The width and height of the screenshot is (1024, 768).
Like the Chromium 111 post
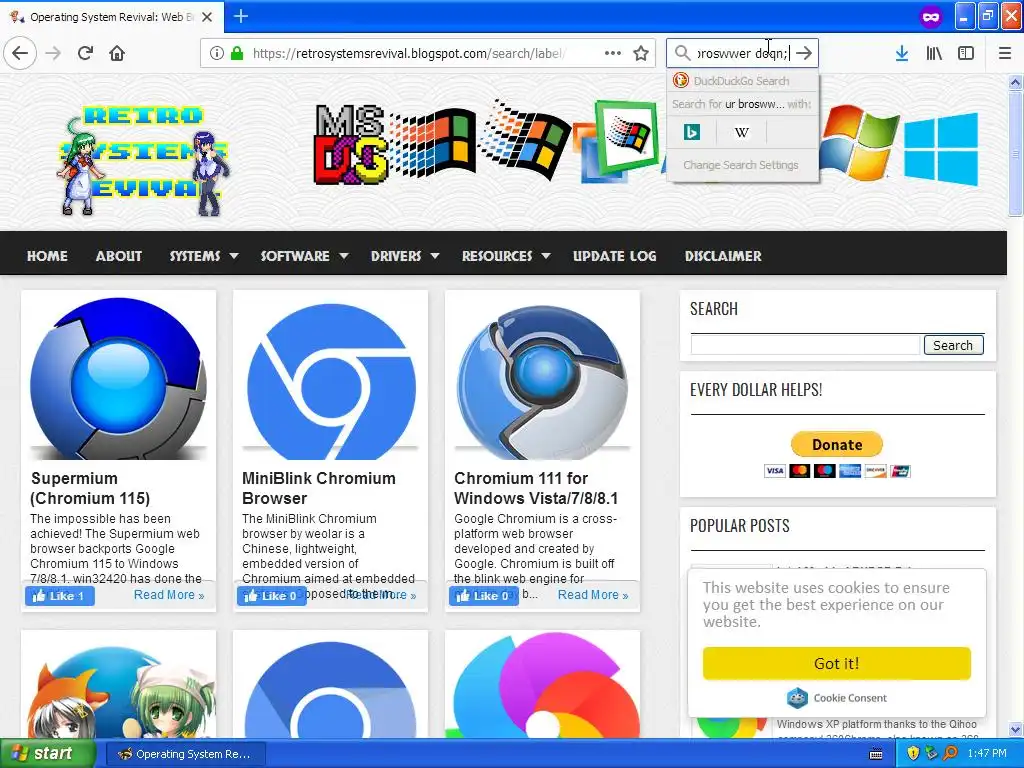click(483, 596)
